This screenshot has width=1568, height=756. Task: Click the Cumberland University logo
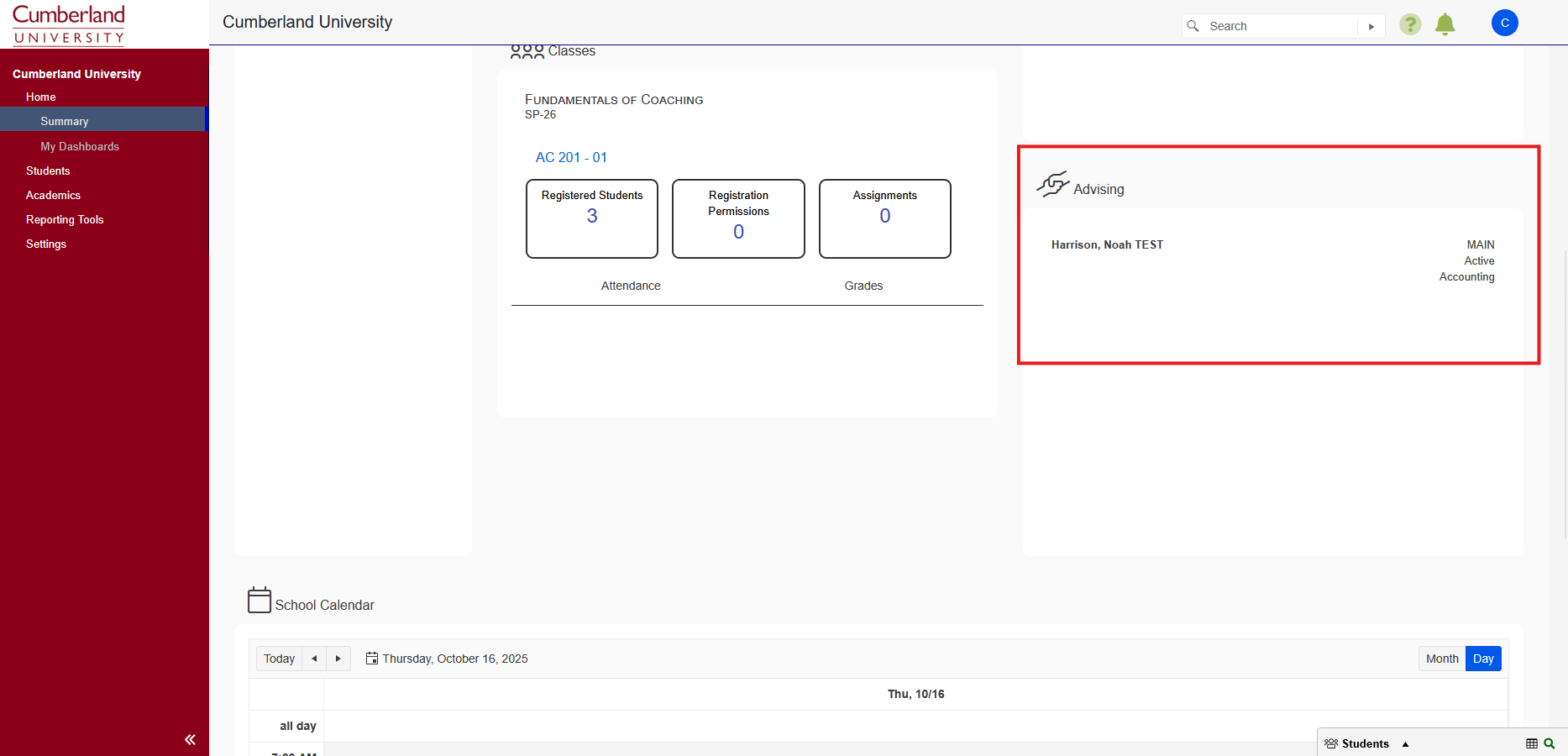pyautogui.click(x=69, y=24)
